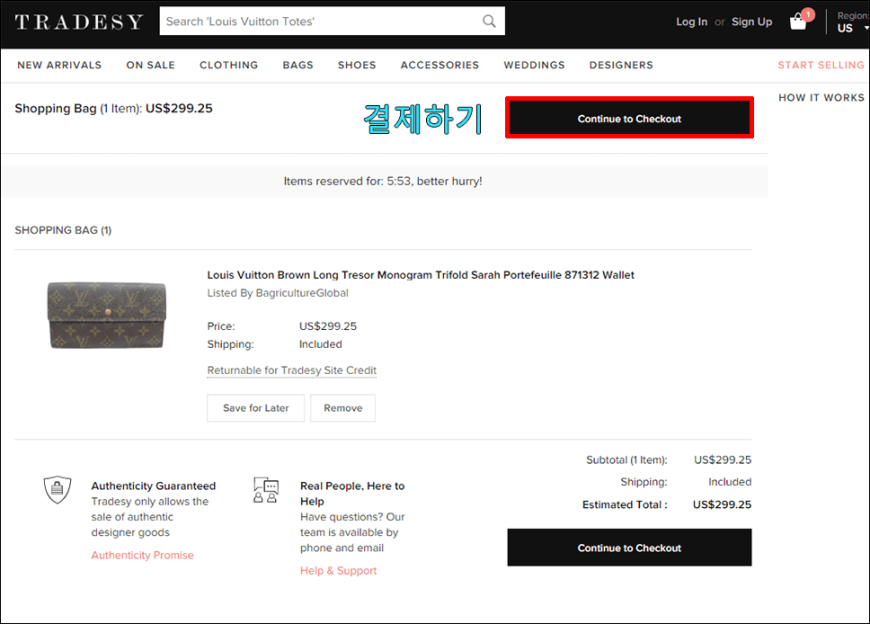Click the Subtotal US$299.25 value
The image size is (870, 624).
tap(722, 460)
